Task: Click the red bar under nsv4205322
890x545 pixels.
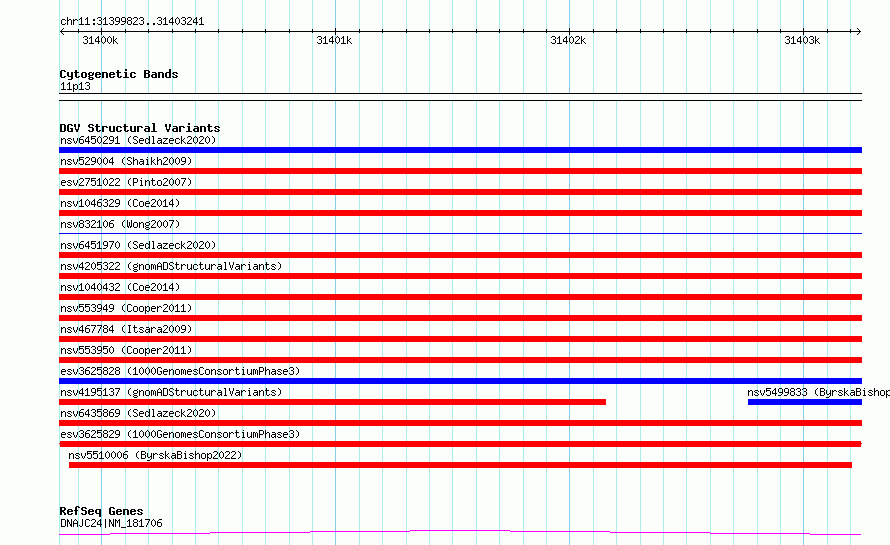Action: coord(460,276)
